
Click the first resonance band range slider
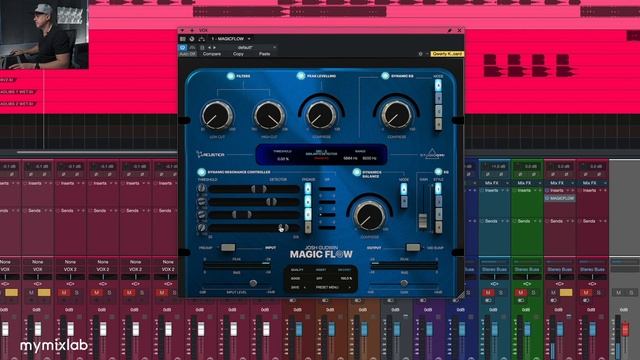(254, 189)
